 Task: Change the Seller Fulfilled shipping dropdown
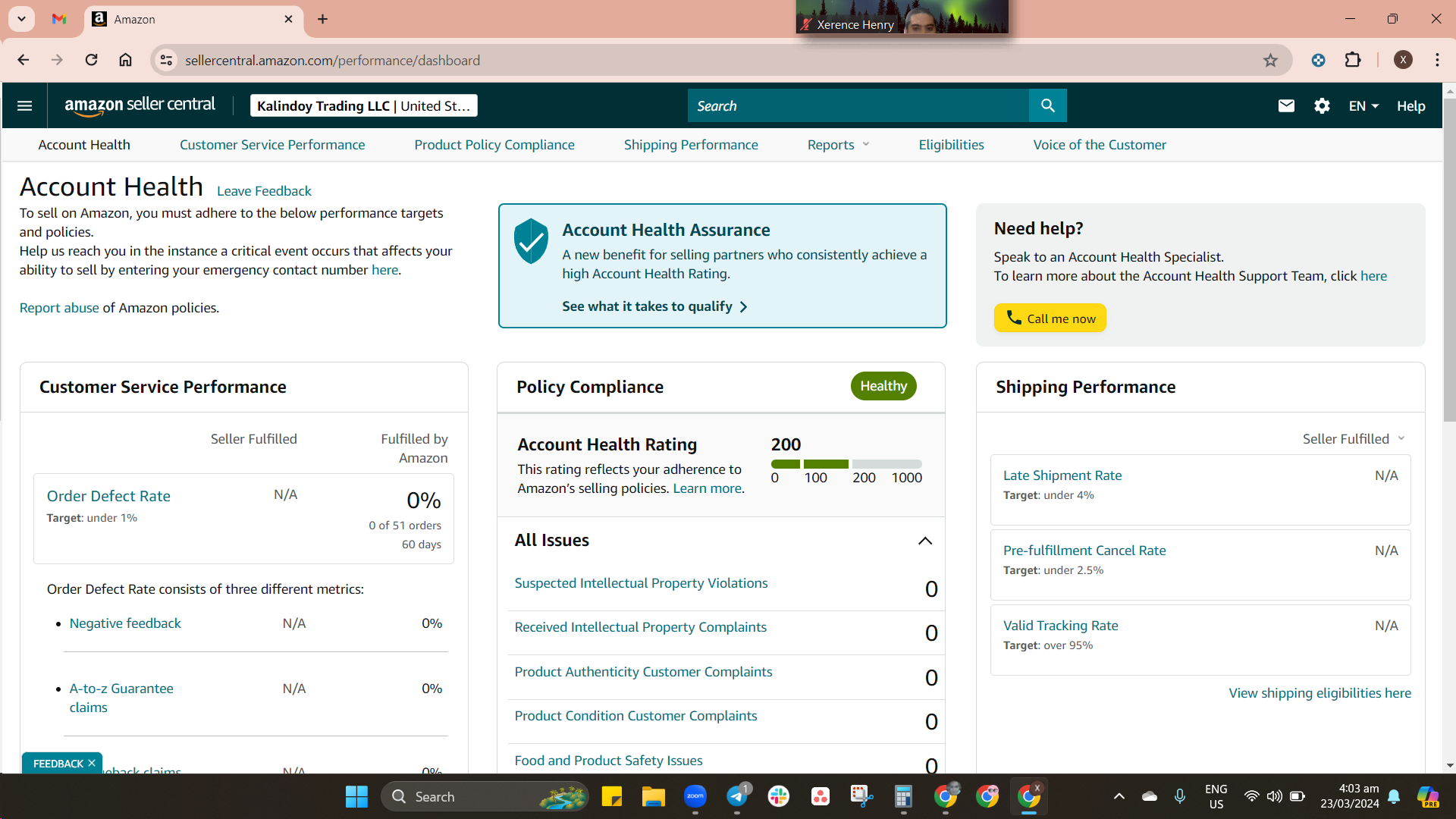(1354, 439)
